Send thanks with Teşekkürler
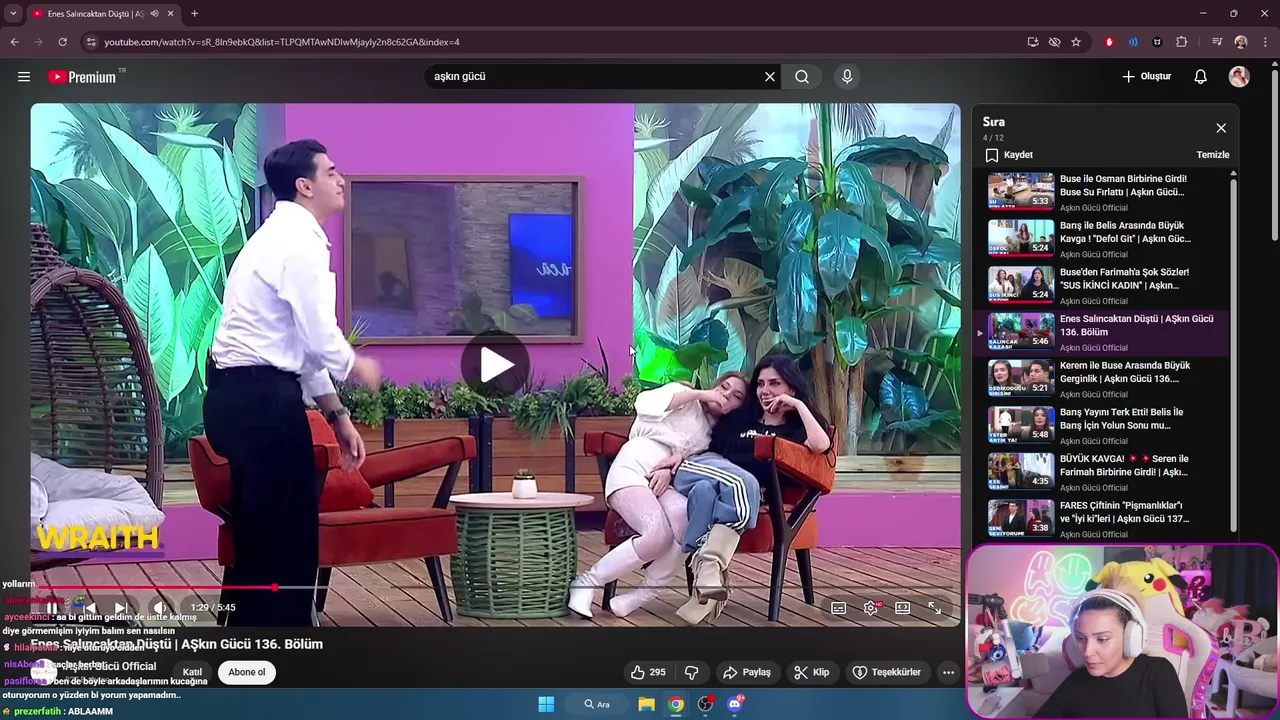 coord(887,672)
